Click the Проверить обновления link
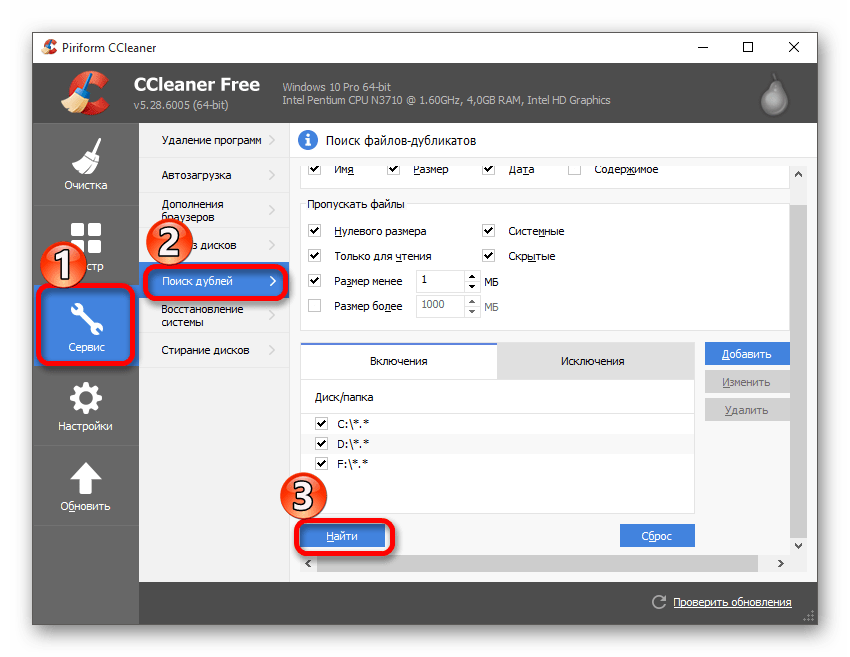This screenshot has height=657, width=850. [731, 602]
